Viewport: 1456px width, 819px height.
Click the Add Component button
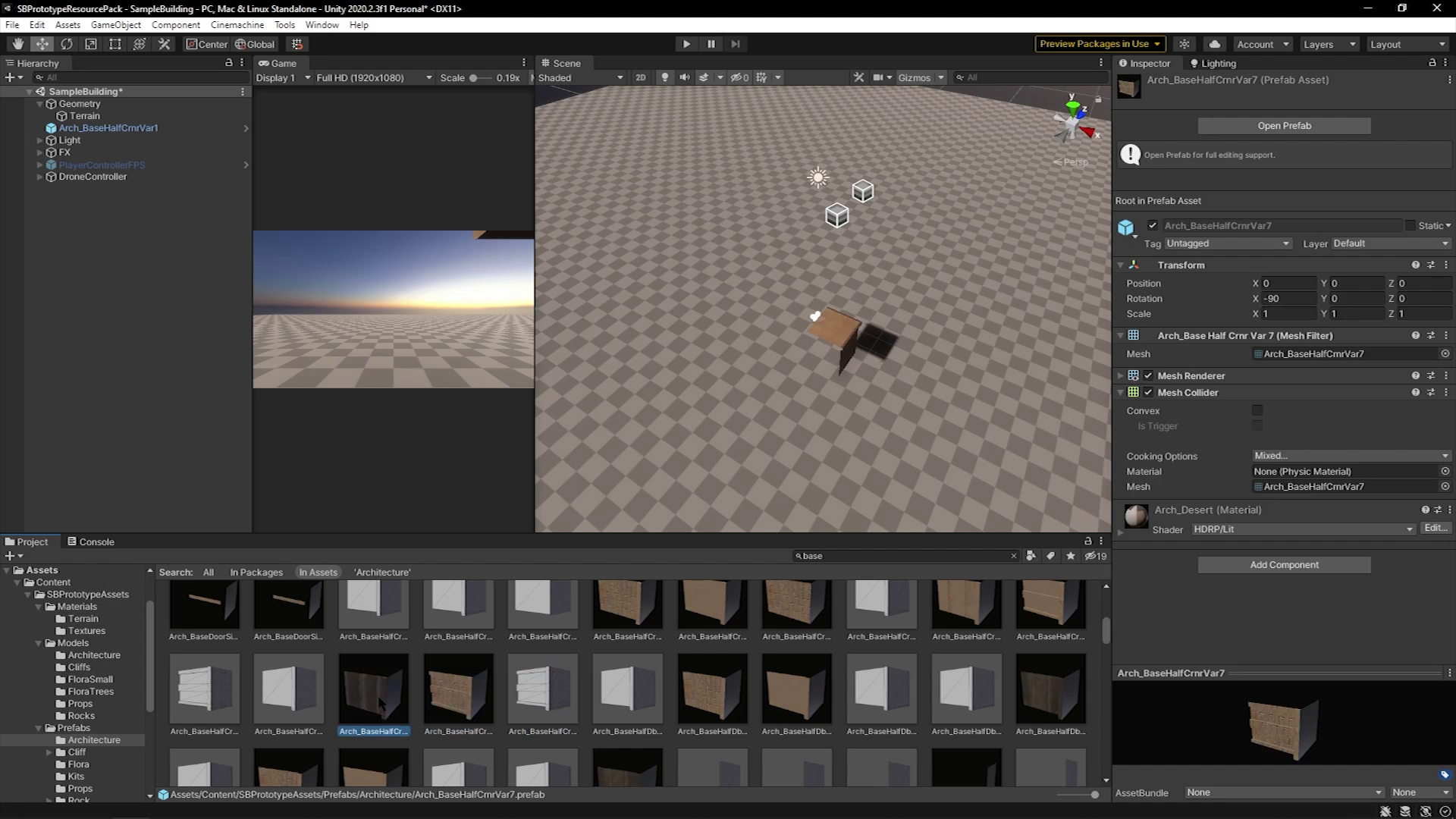coord(1284,565)
